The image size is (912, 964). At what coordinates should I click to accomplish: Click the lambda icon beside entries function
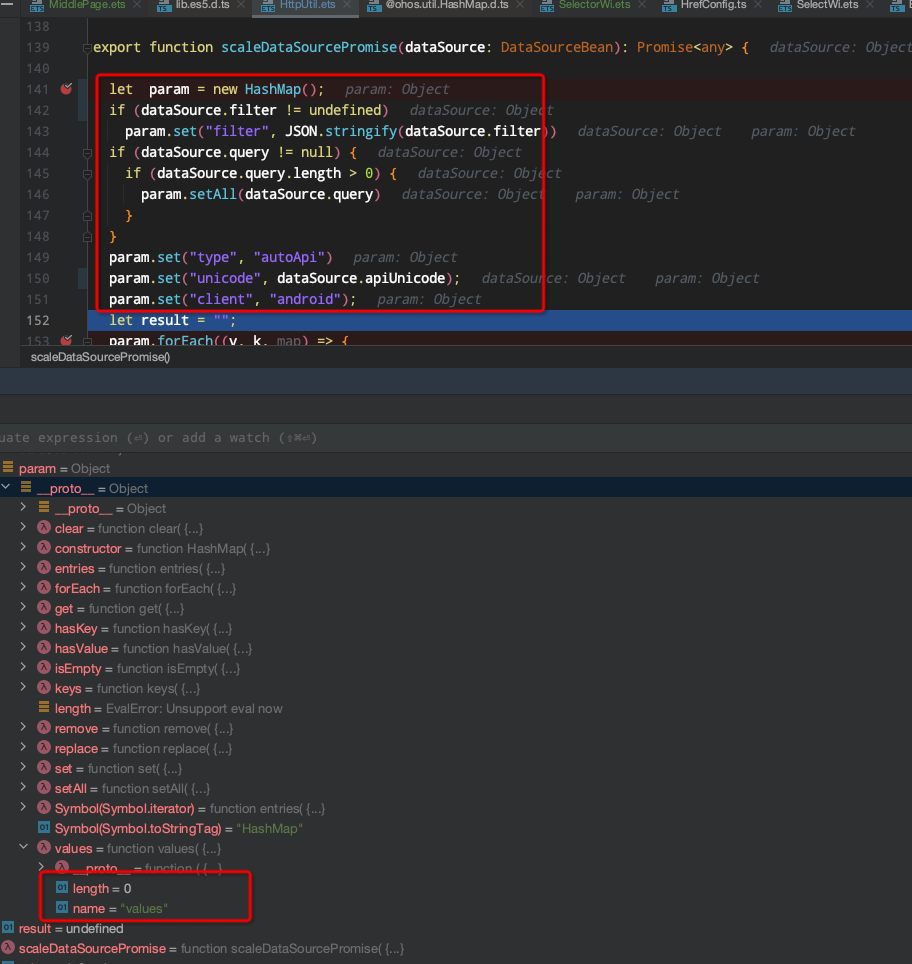(44, 567)
